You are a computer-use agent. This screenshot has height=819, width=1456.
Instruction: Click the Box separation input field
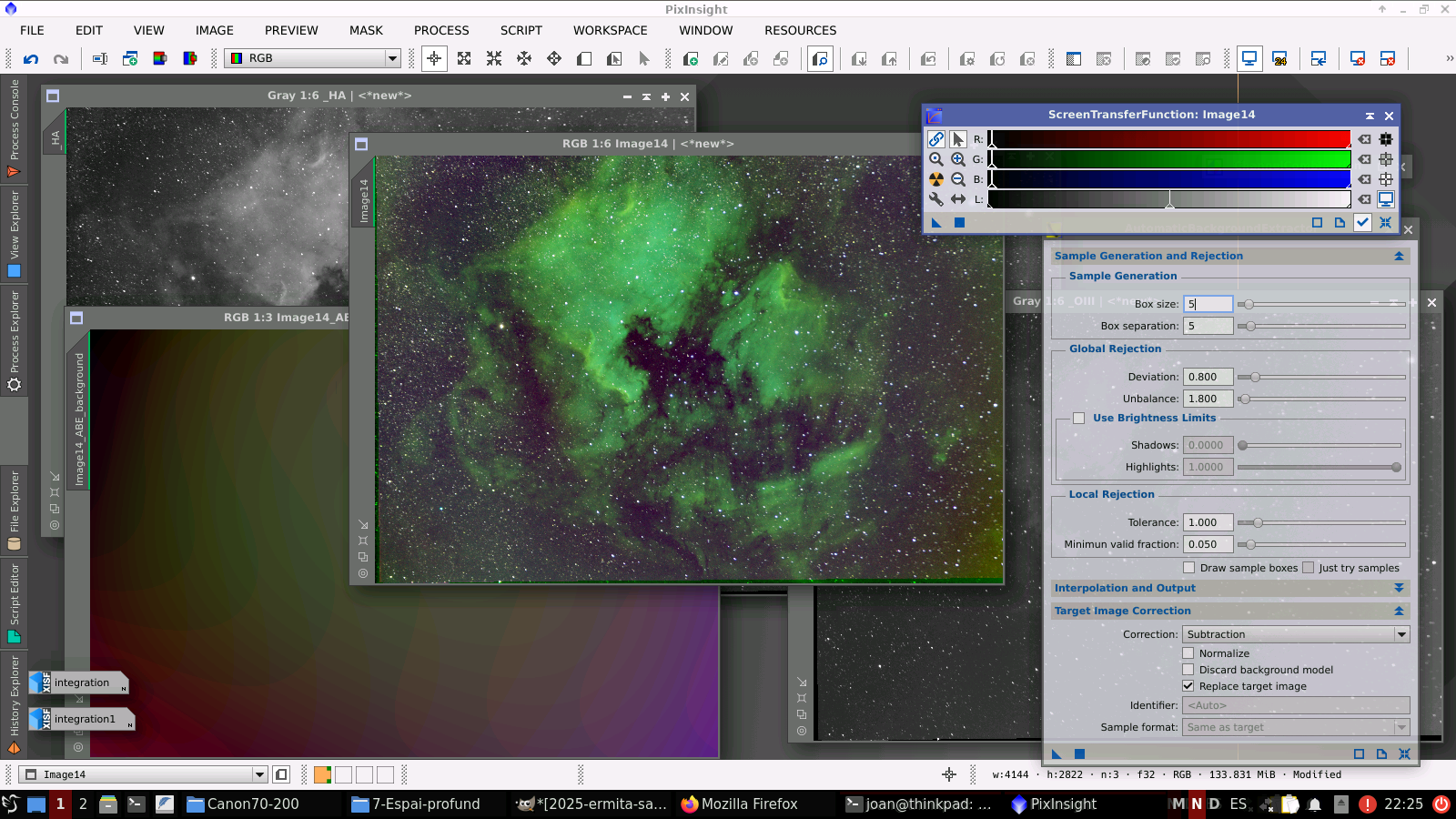(x=1208, y=326)
